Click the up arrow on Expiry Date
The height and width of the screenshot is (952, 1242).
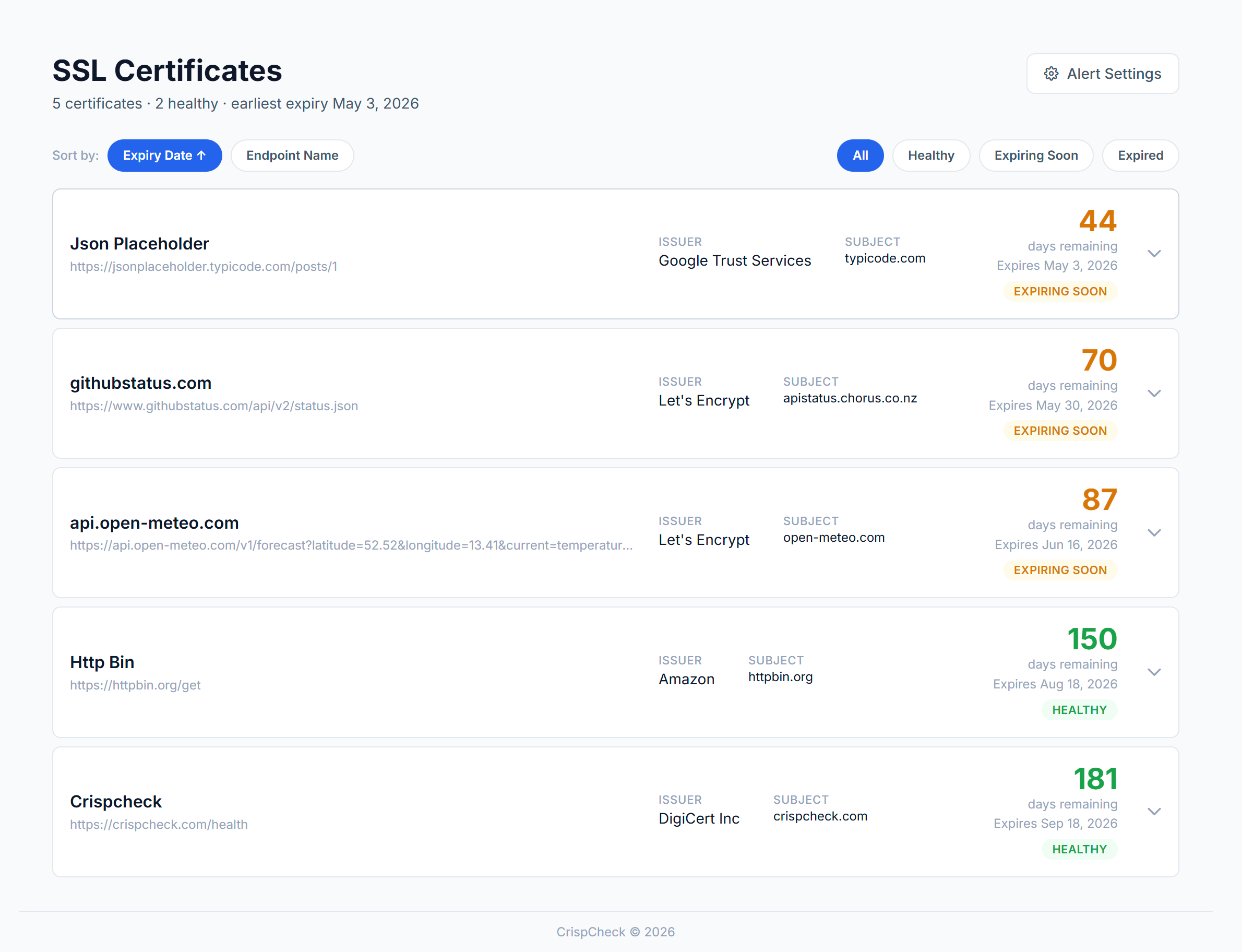pos(202,155)
